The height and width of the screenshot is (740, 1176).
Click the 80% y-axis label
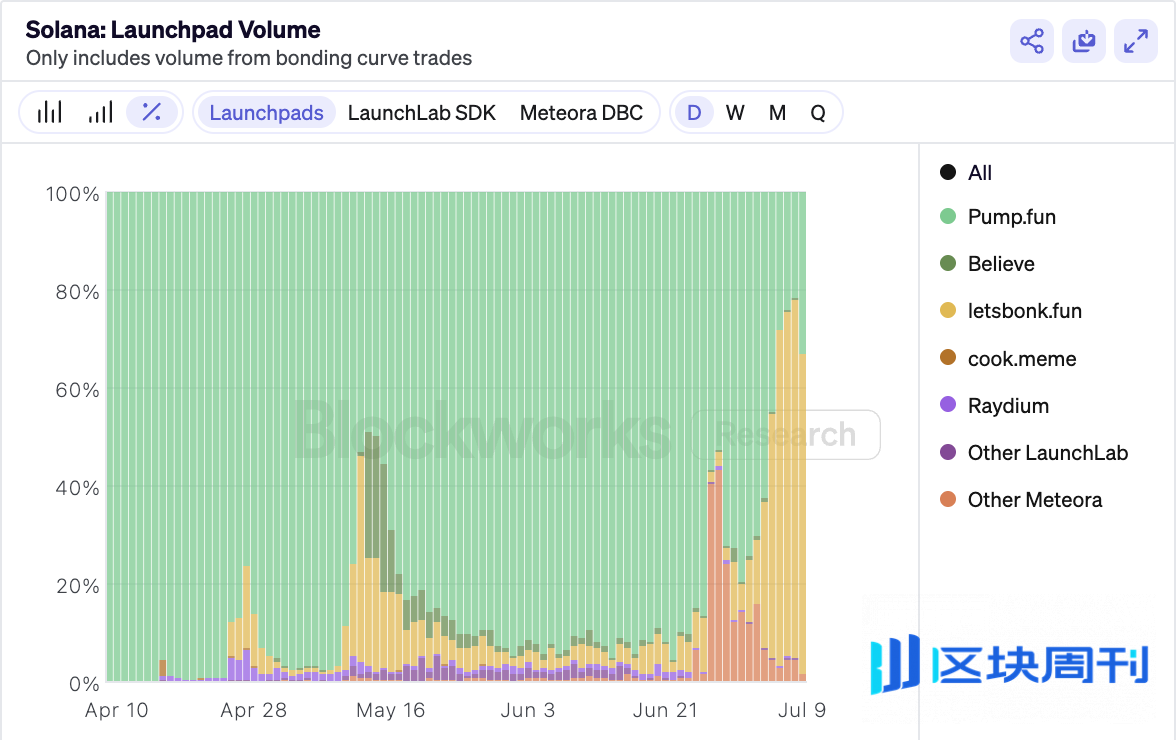tap(77, 292)
